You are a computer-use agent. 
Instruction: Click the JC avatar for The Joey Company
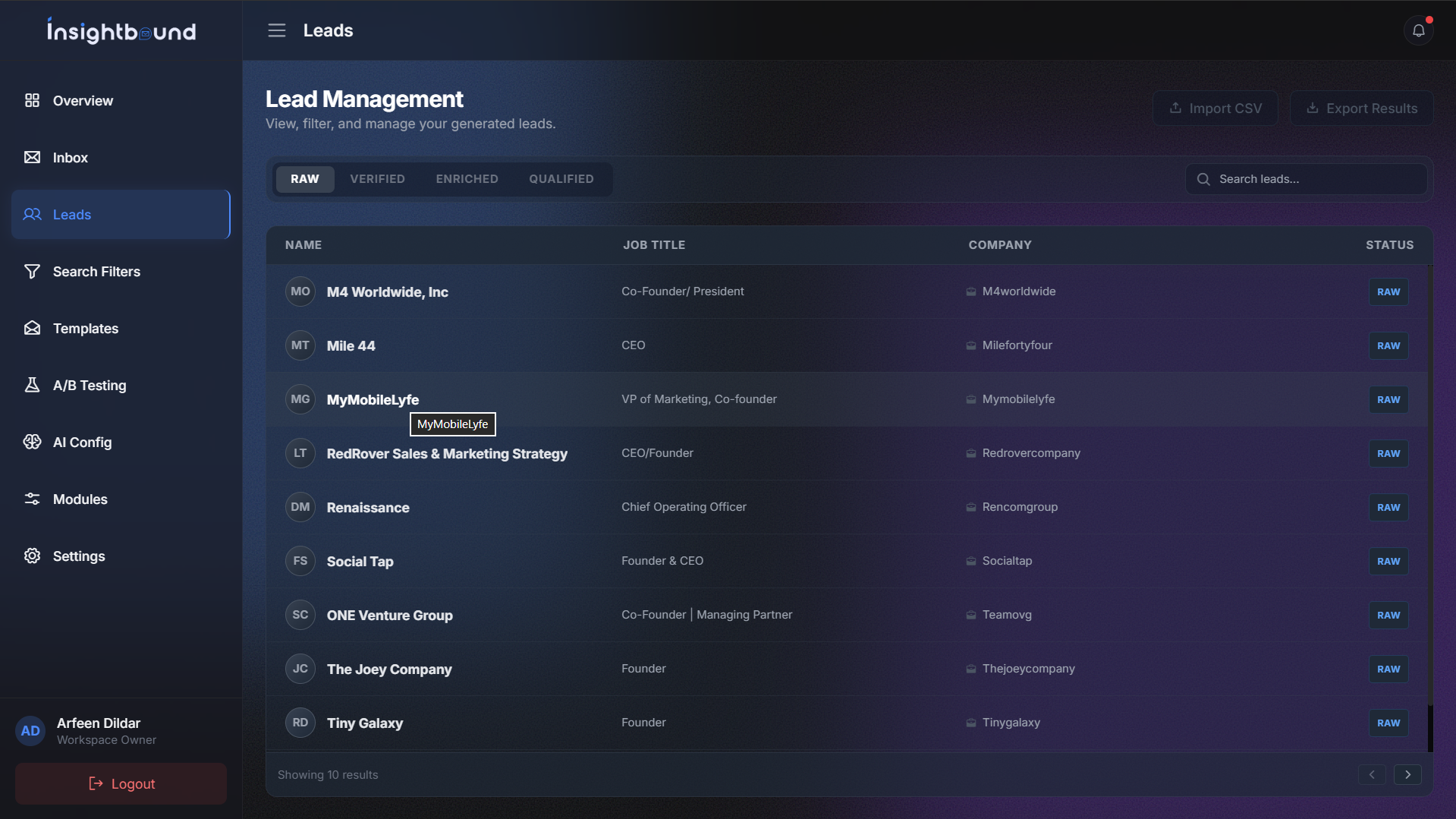[x=300, y=669]
